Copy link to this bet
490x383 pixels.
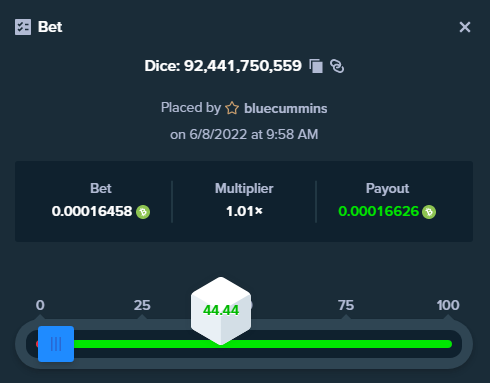[337, 66]
